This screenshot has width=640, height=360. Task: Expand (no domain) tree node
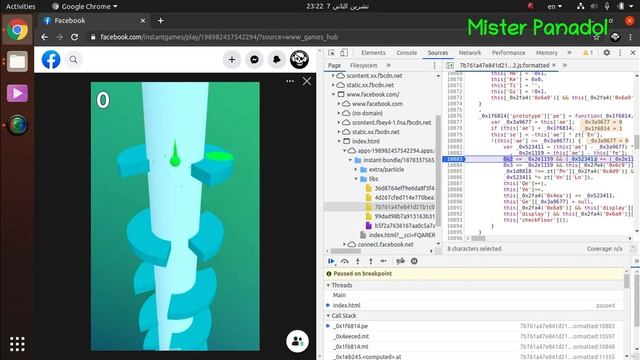[339, 113]
